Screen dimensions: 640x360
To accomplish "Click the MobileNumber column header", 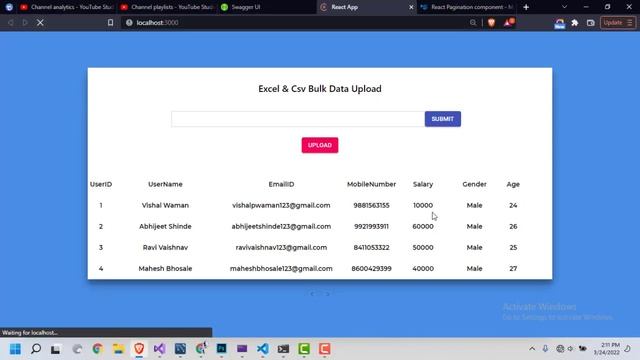I will 371,184.
